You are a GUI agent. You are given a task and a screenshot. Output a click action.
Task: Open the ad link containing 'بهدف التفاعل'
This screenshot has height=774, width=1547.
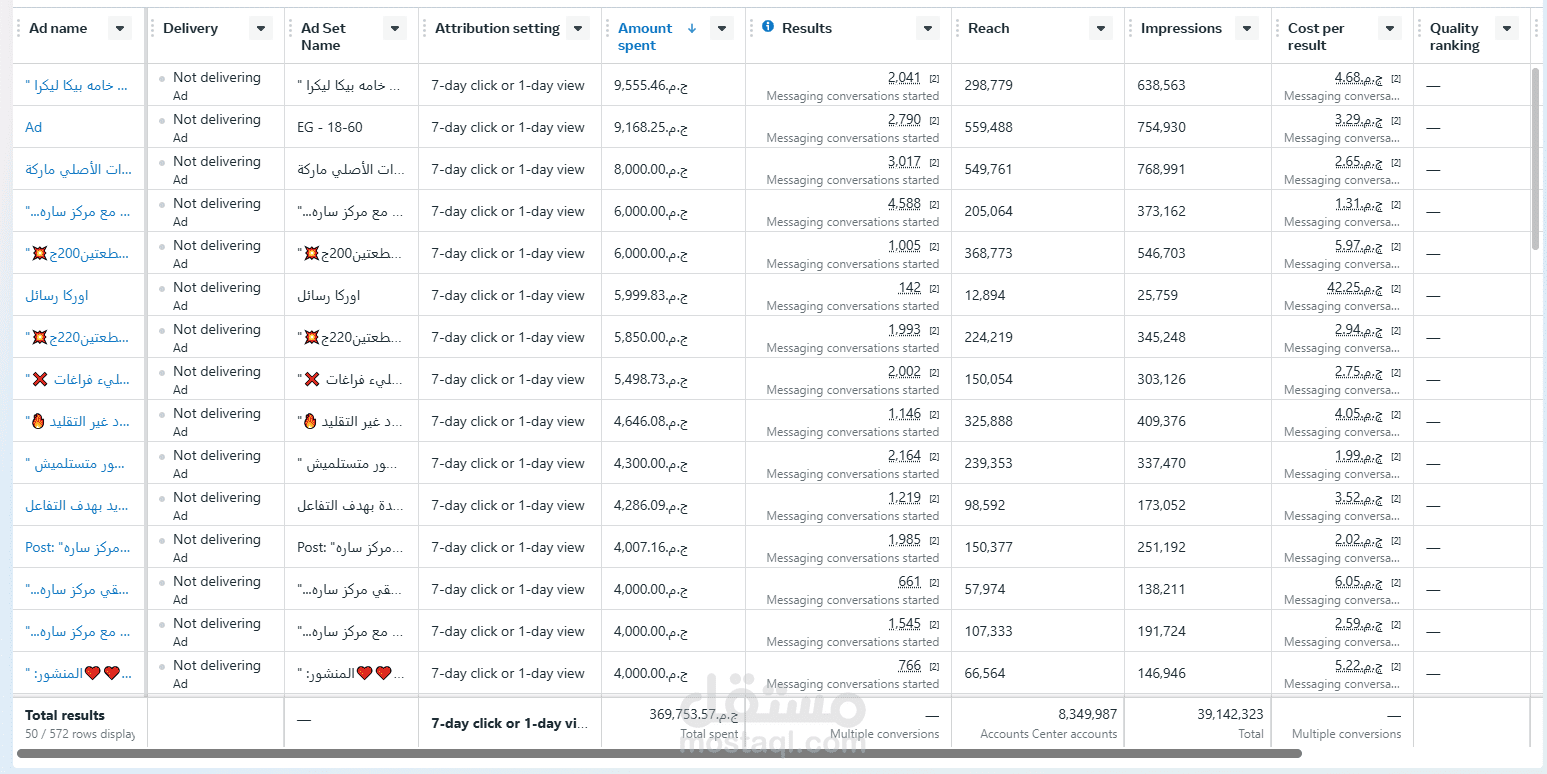point(77,505)
